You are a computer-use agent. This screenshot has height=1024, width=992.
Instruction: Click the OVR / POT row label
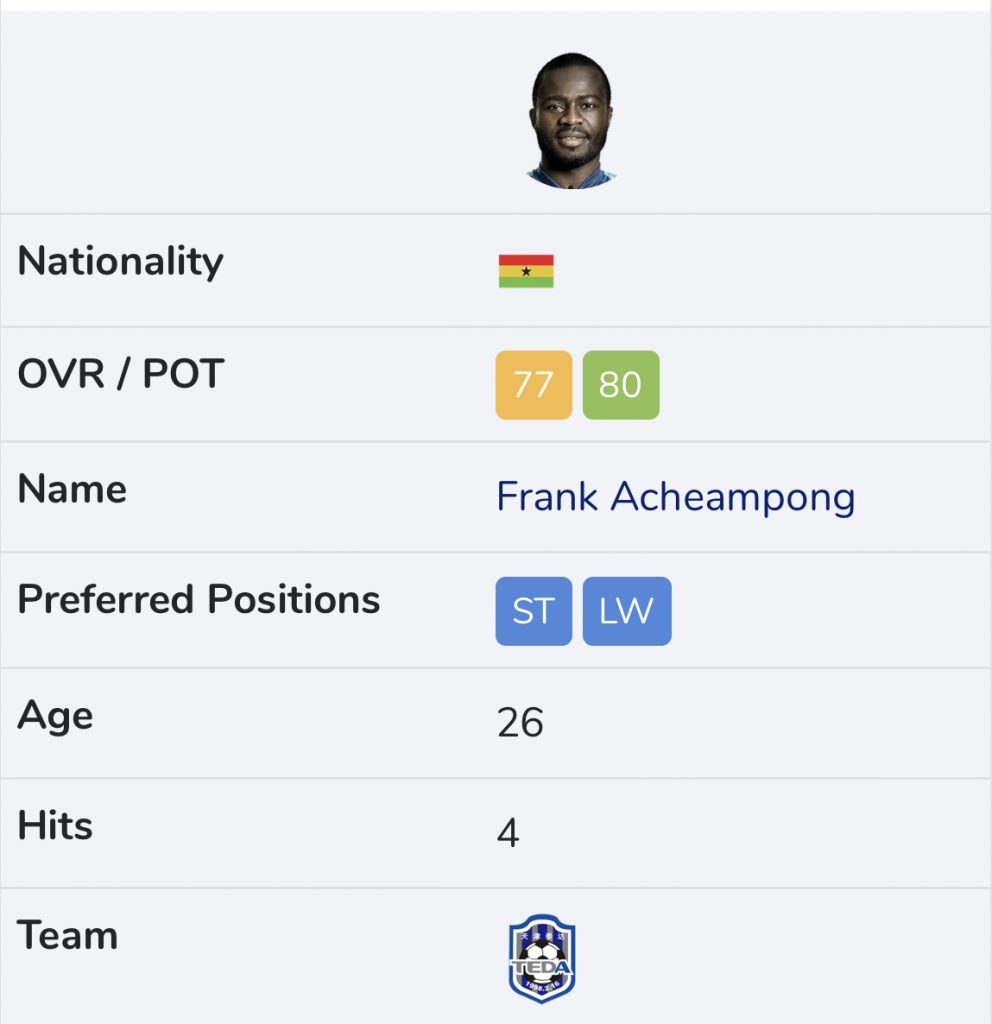(x=121, y=374)
